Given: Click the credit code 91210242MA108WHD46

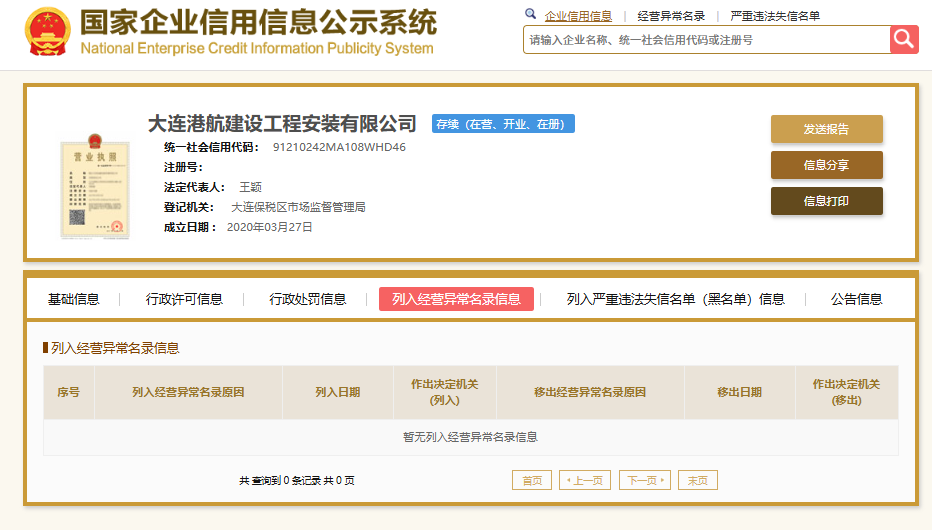Looking at the screenshot, I should click(x=339, y=147).
